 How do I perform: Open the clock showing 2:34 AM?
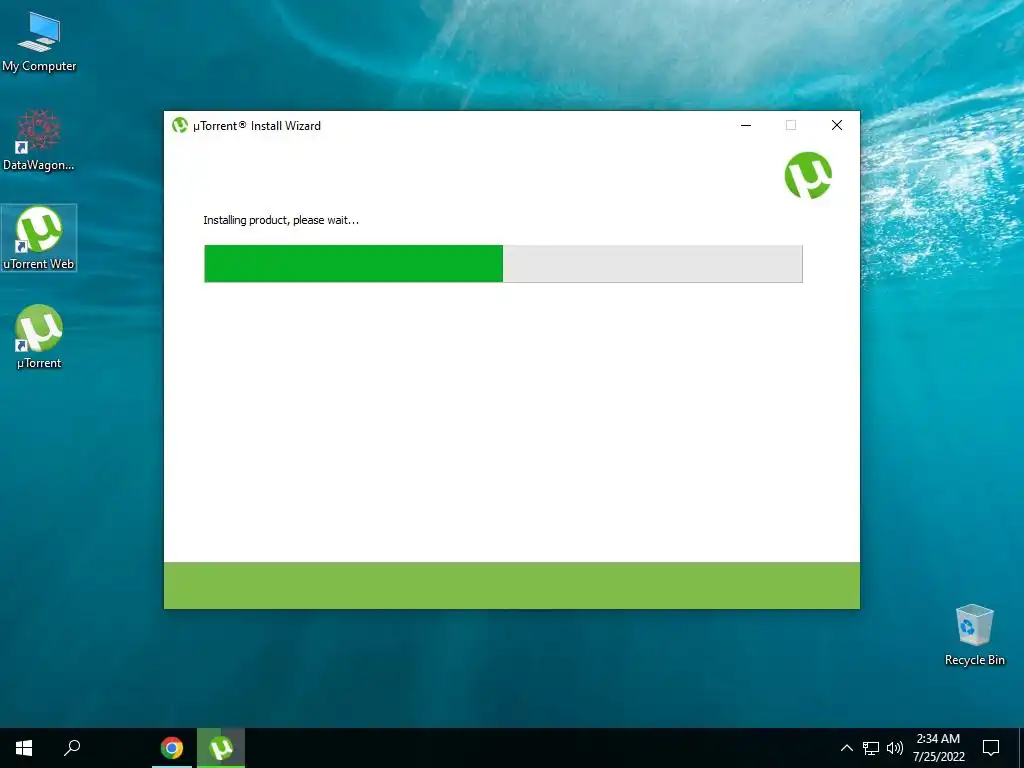[938, 748]
